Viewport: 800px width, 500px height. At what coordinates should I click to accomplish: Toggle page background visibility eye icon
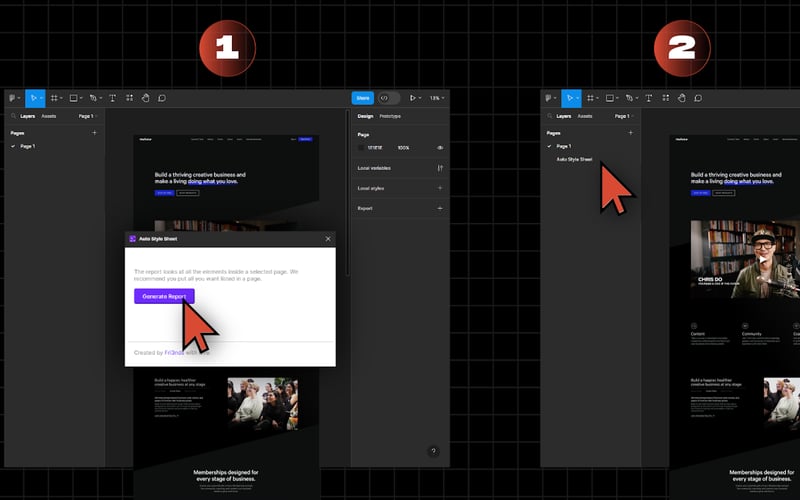(440, 147)
